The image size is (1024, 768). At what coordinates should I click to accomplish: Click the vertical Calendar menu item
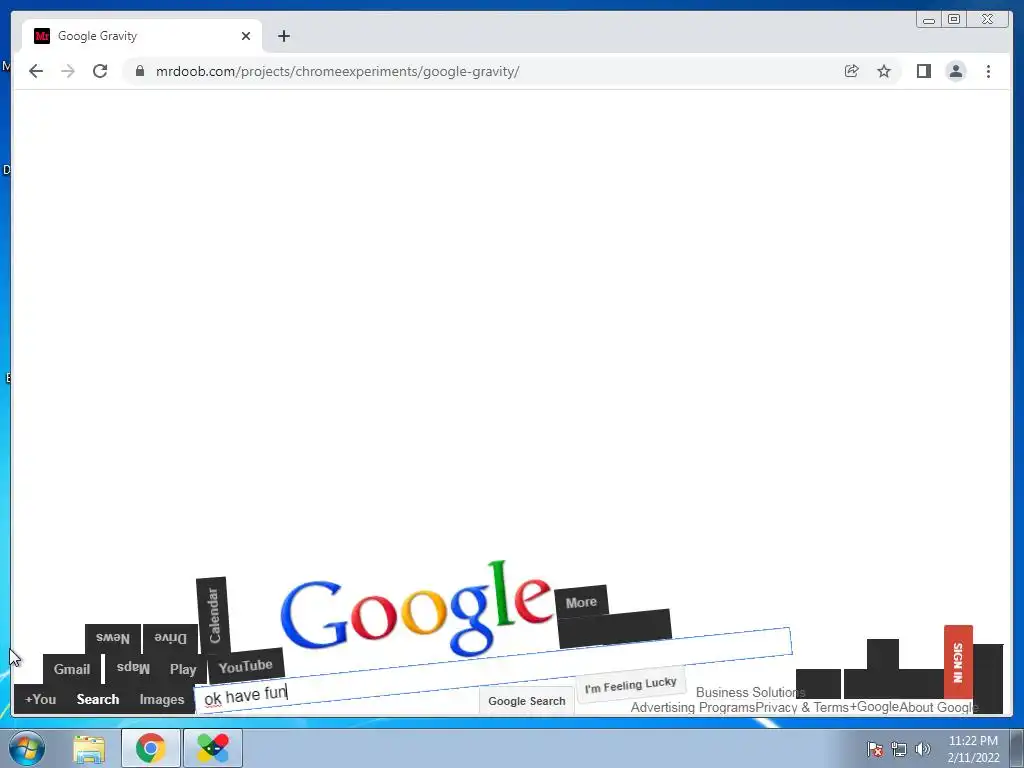(213, 615)
